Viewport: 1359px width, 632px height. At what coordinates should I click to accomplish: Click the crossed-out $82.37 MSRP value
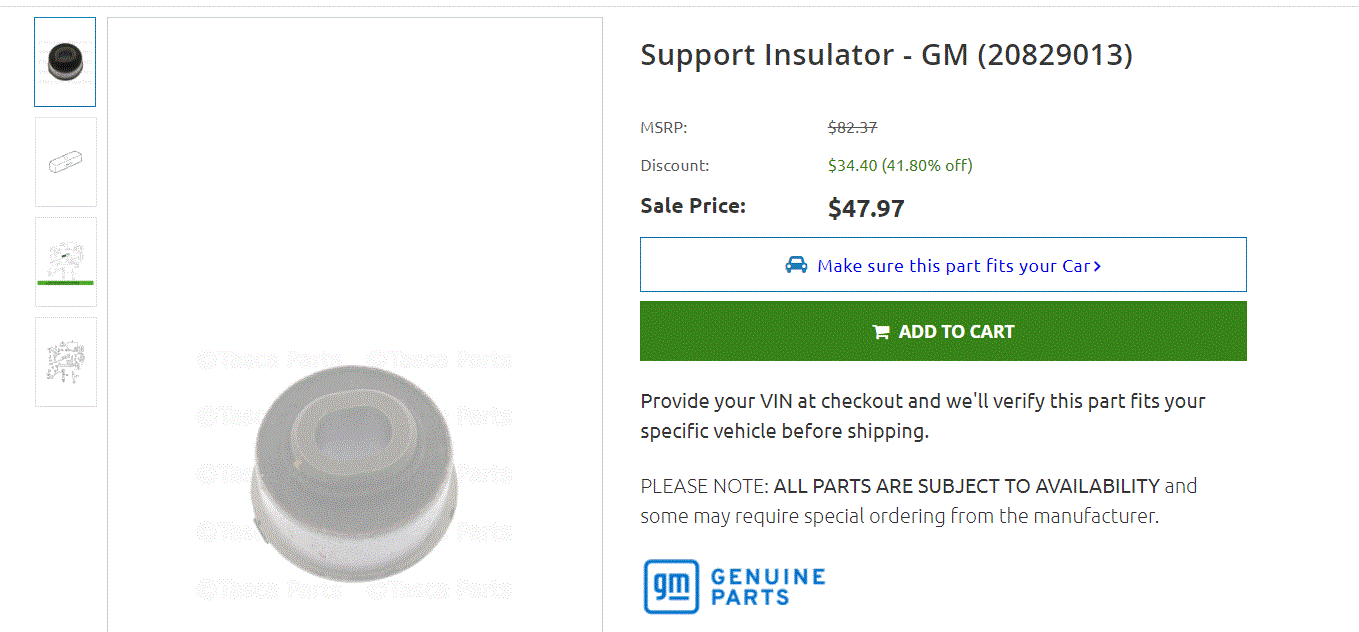pos(852,127)
